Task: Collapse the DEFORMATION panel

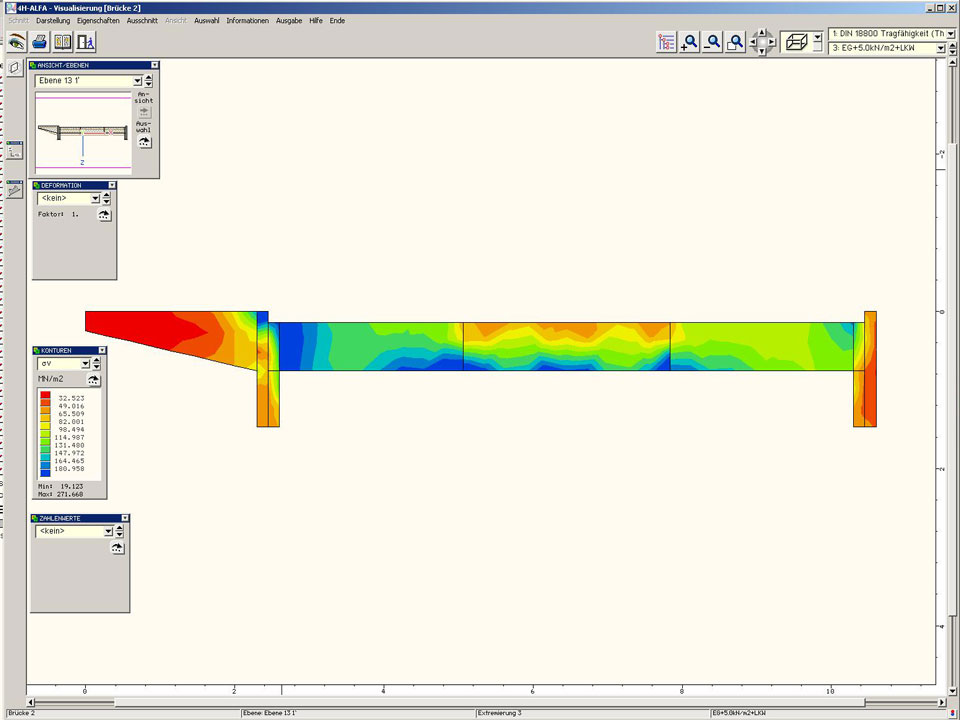Action: [x=112, y=185]
